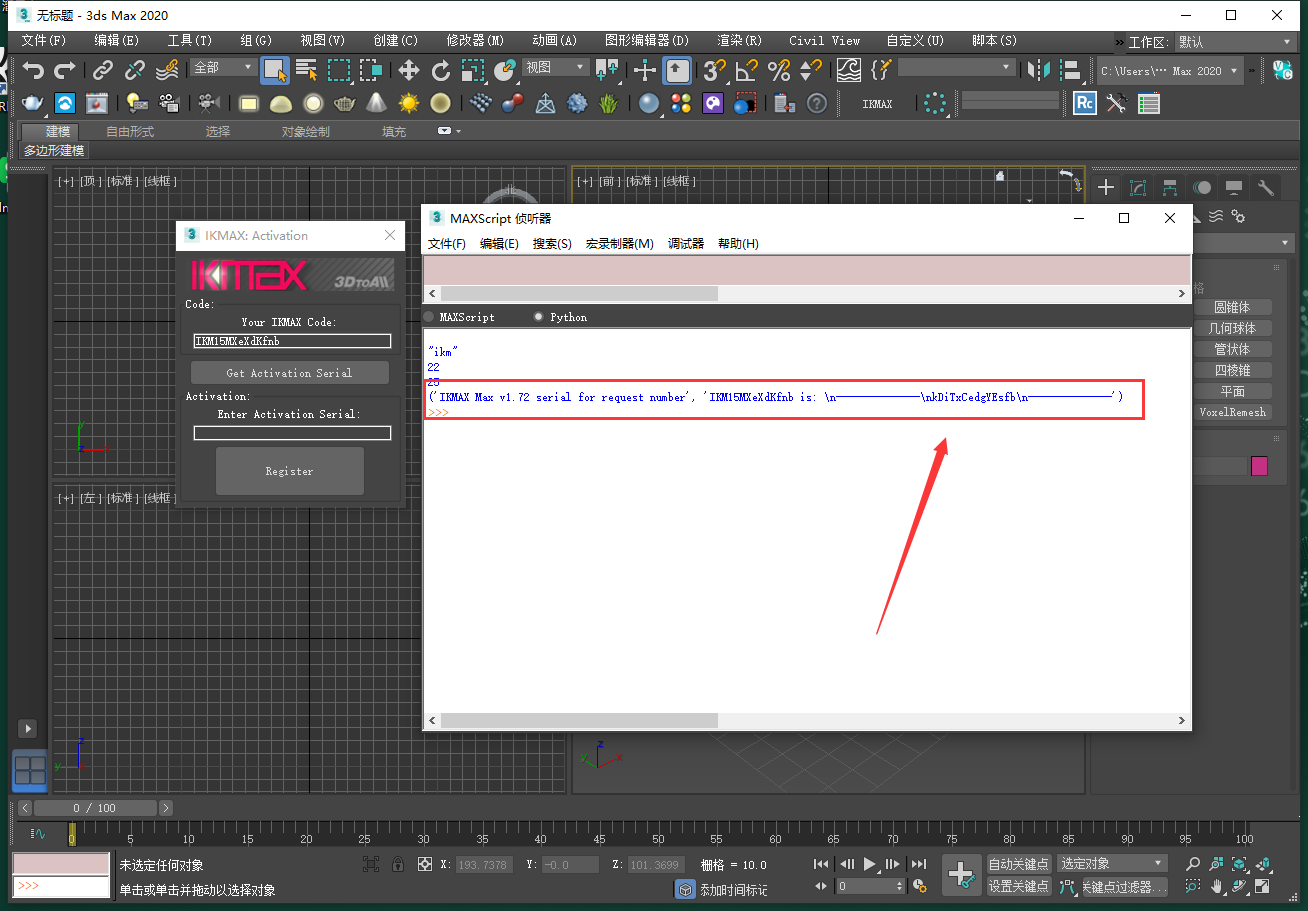Switch to the 自由形式 ribbon tab

click(130, 132)
